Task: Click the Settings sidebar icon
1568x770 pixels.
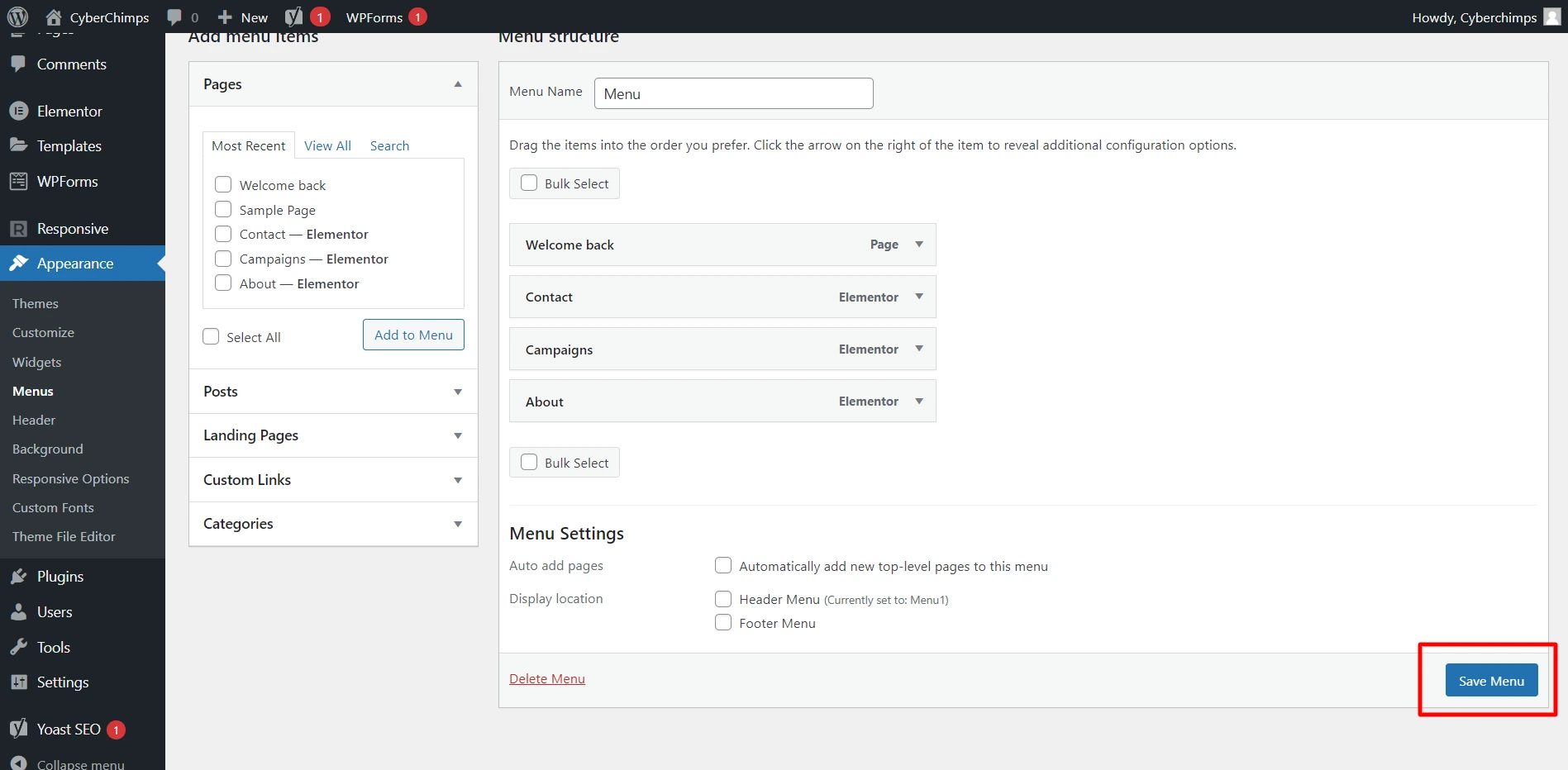Action: pos(18,682)
